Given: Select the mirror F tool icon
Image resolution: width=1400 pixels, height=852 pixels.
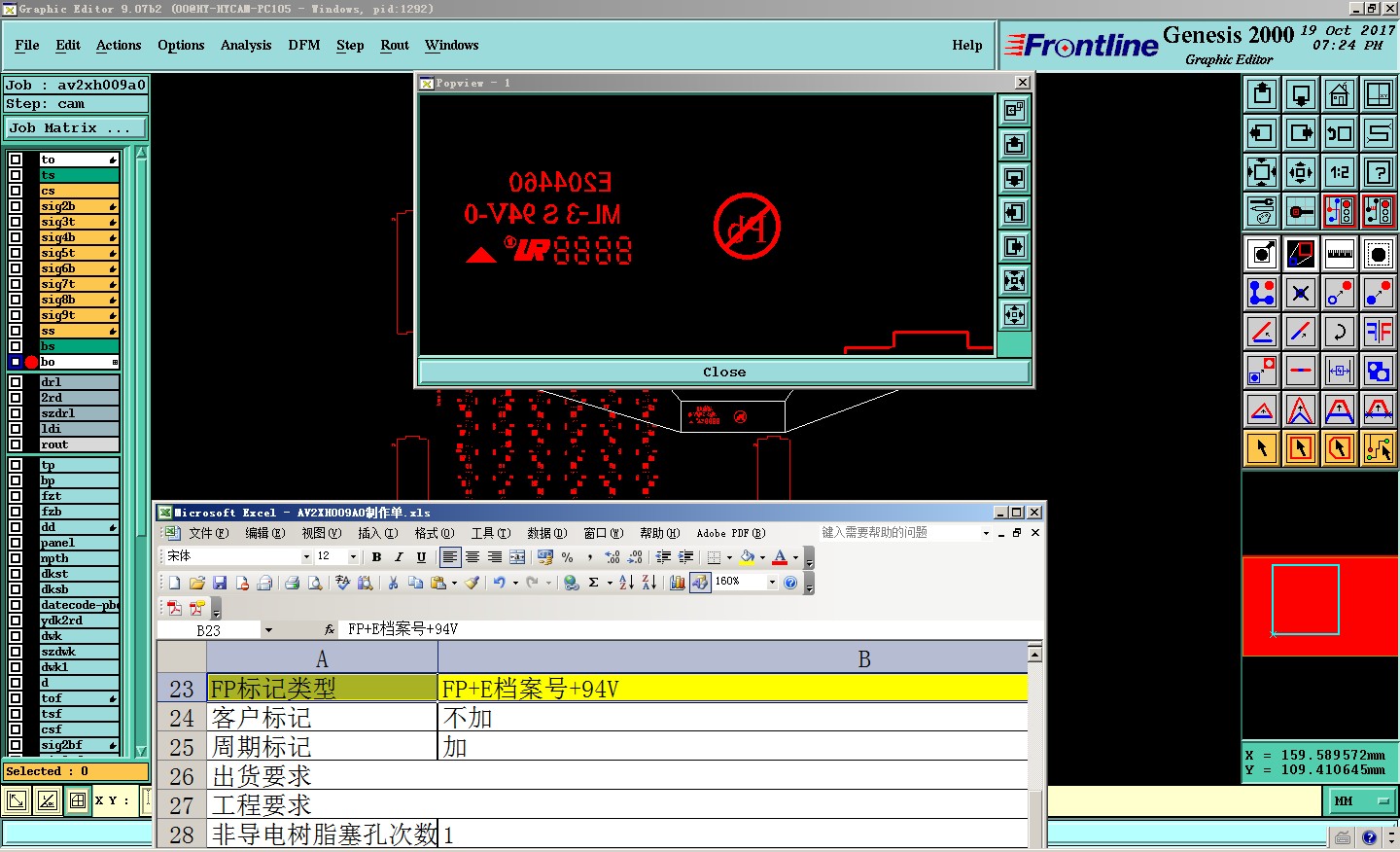Looking at the screenshot, I should pyautogui.click(x=1379, y=332).
